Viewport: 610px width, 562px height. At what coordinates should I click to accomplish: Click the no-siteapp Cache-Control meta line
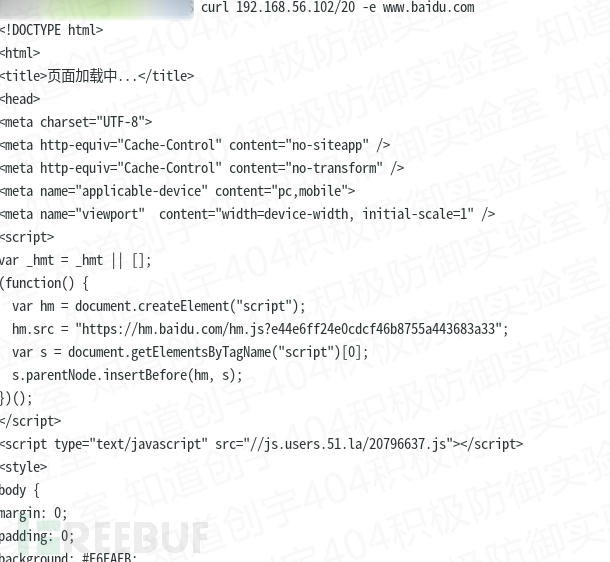coord(195,145)
